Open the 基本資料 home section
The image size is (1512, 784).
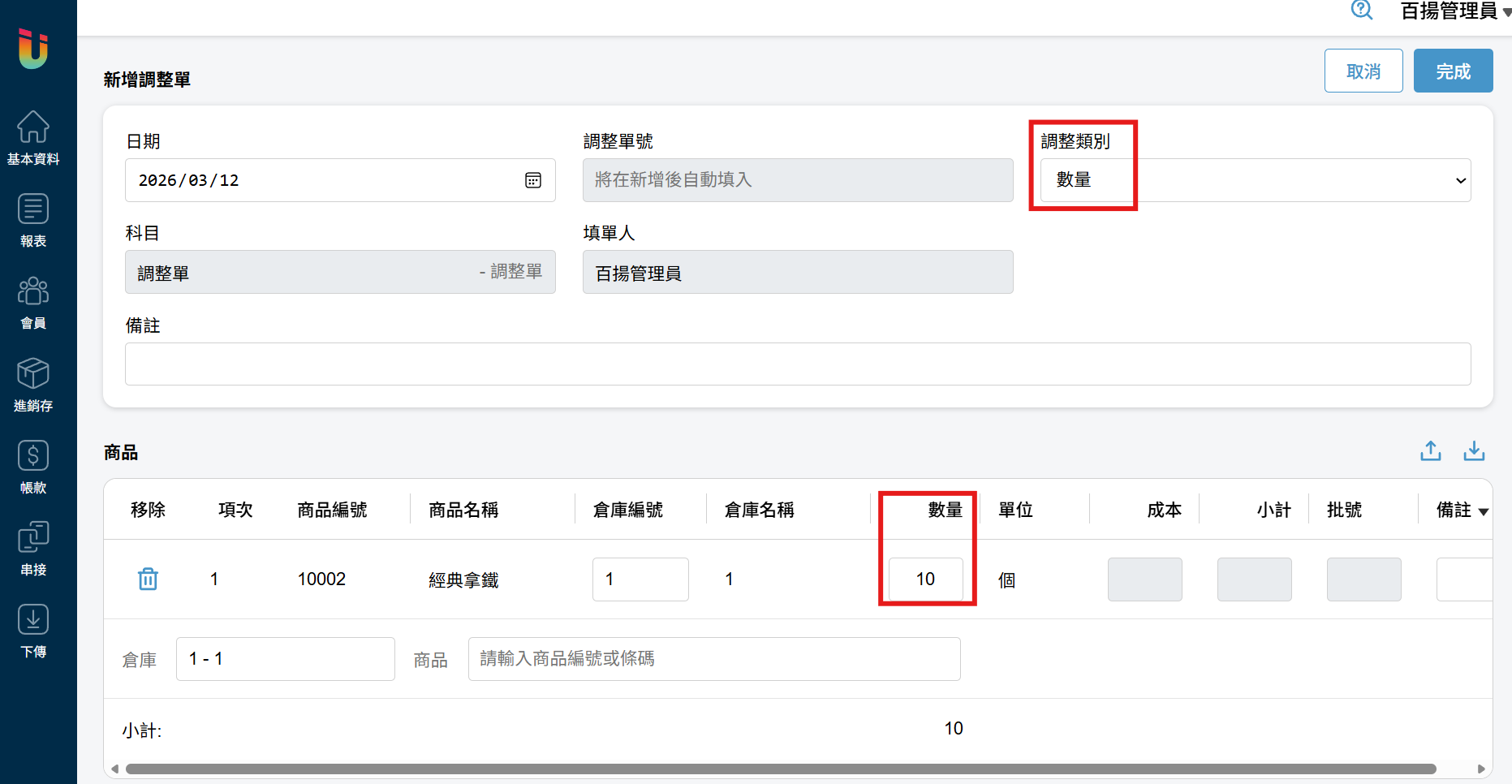[x=33, y=137]
